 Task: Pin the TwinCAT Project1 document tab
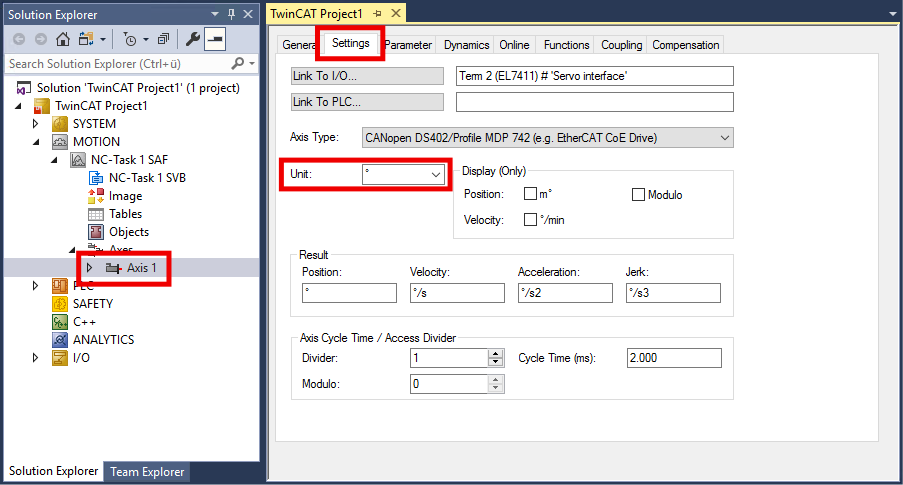[378, 13]
